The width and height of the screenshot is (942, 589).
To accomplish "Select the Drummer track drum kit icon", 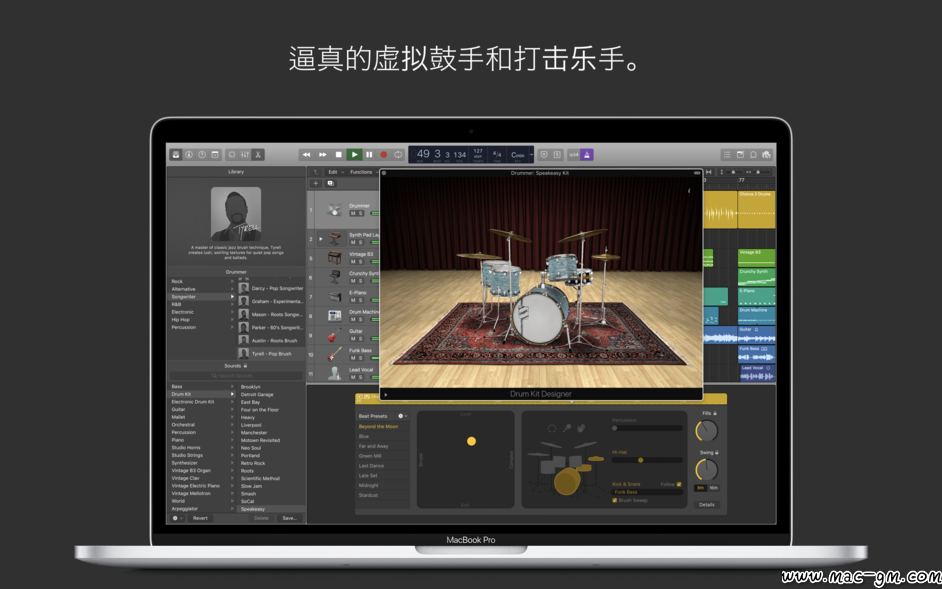I will coord(335,210).
